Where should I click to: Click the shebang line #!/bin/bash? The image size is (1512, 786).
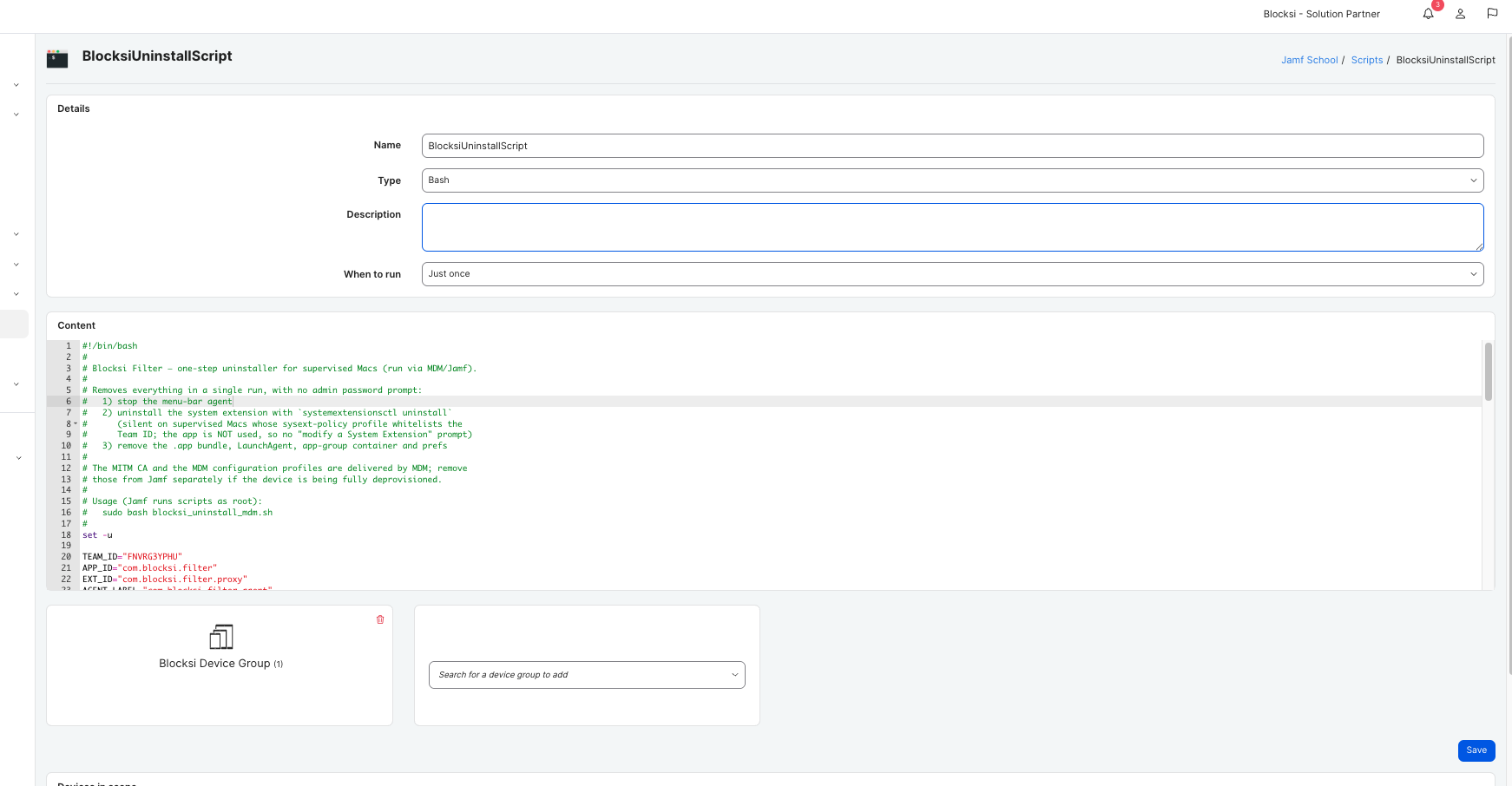pos(110,346)
